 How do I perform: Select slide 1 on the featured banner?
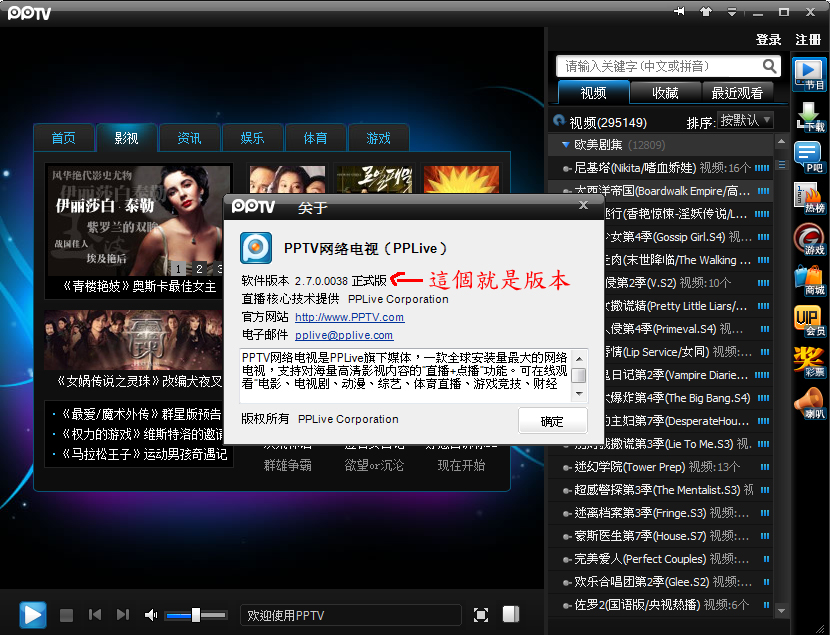point(178,268)
